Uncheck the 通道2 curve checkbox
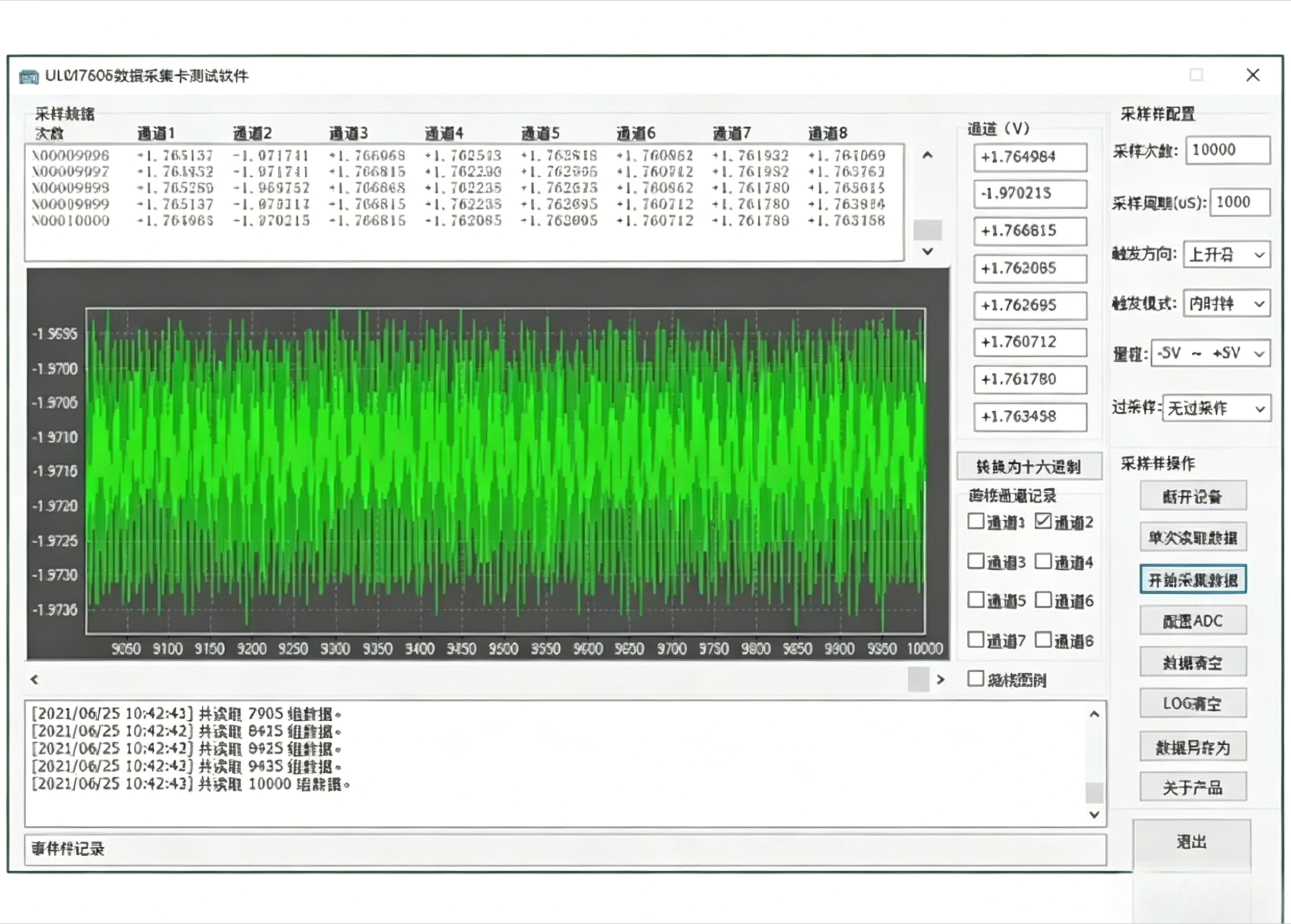 tap(1043, 521)
